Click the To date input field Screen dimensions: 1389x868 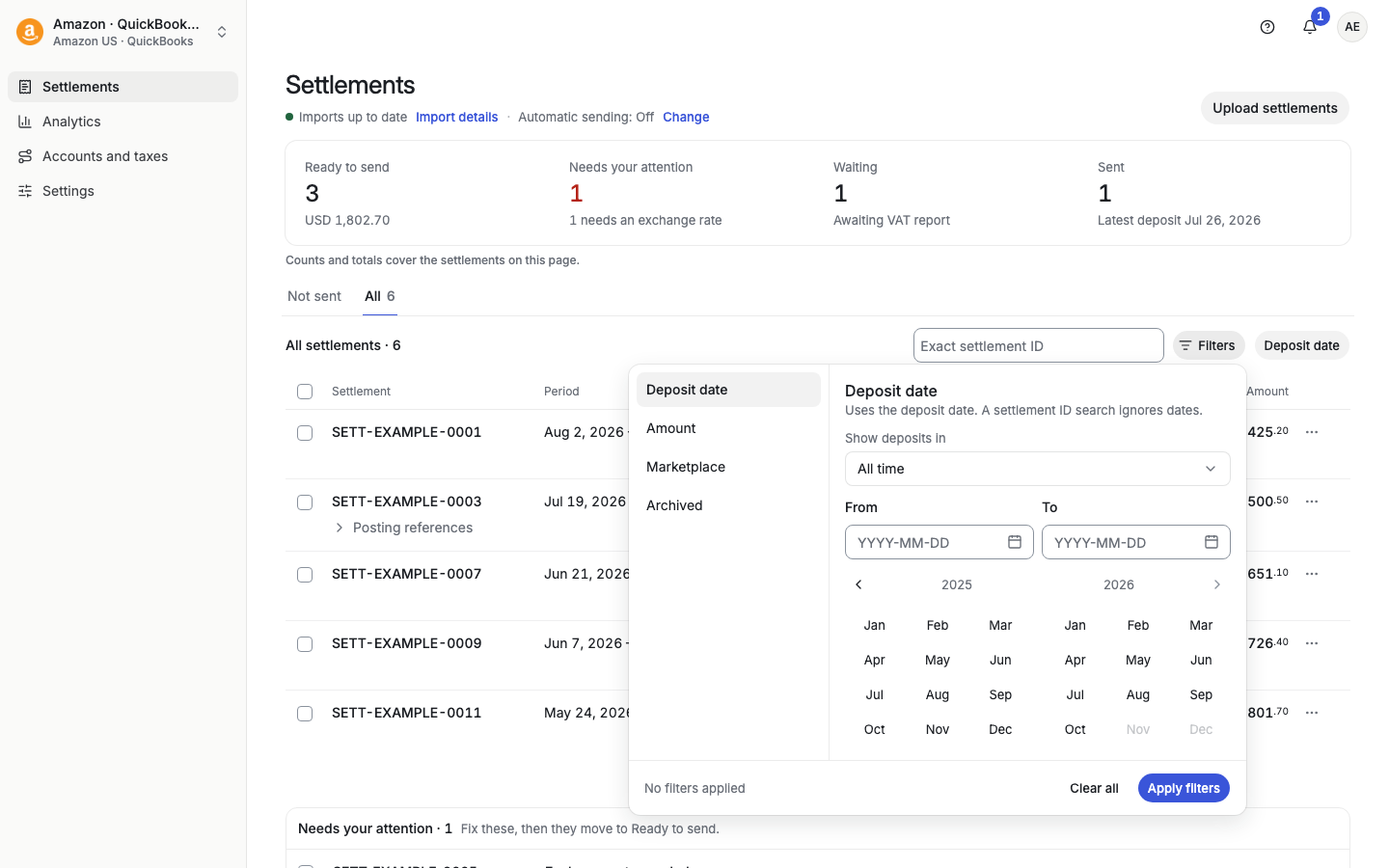1136,542
